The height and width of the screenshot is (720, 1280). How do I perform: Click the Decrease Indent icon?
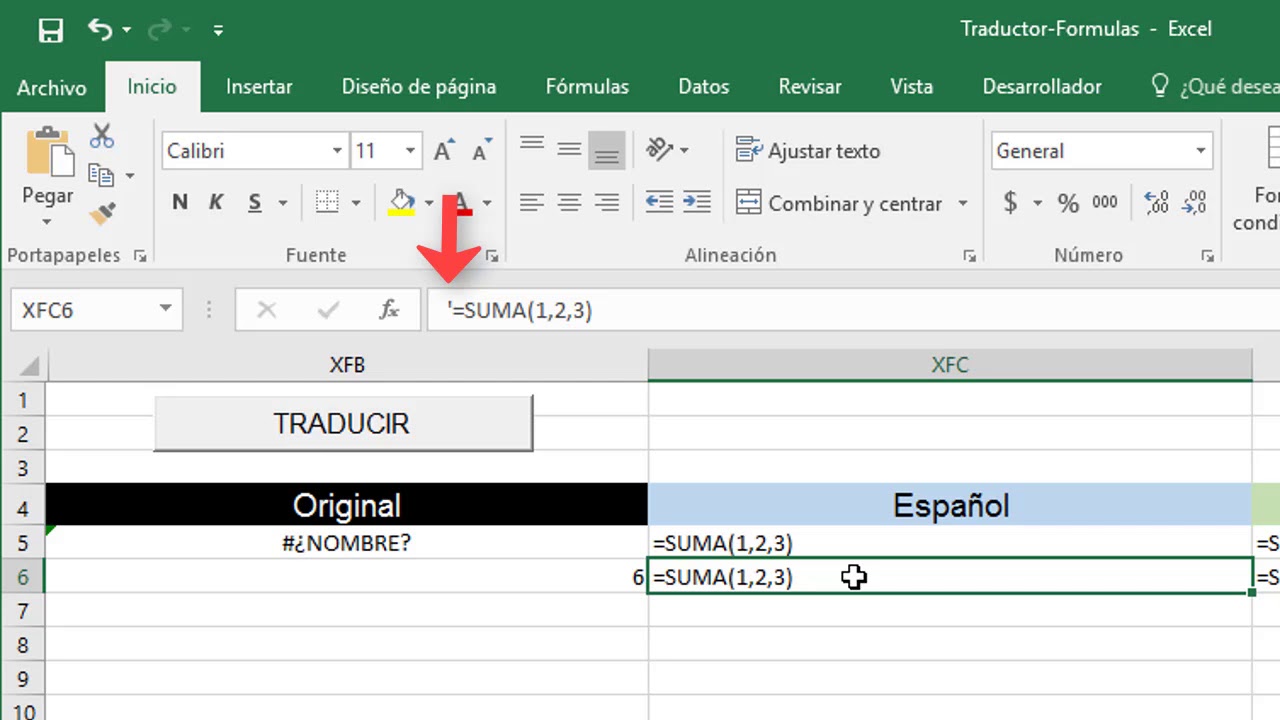pos(660,203)
